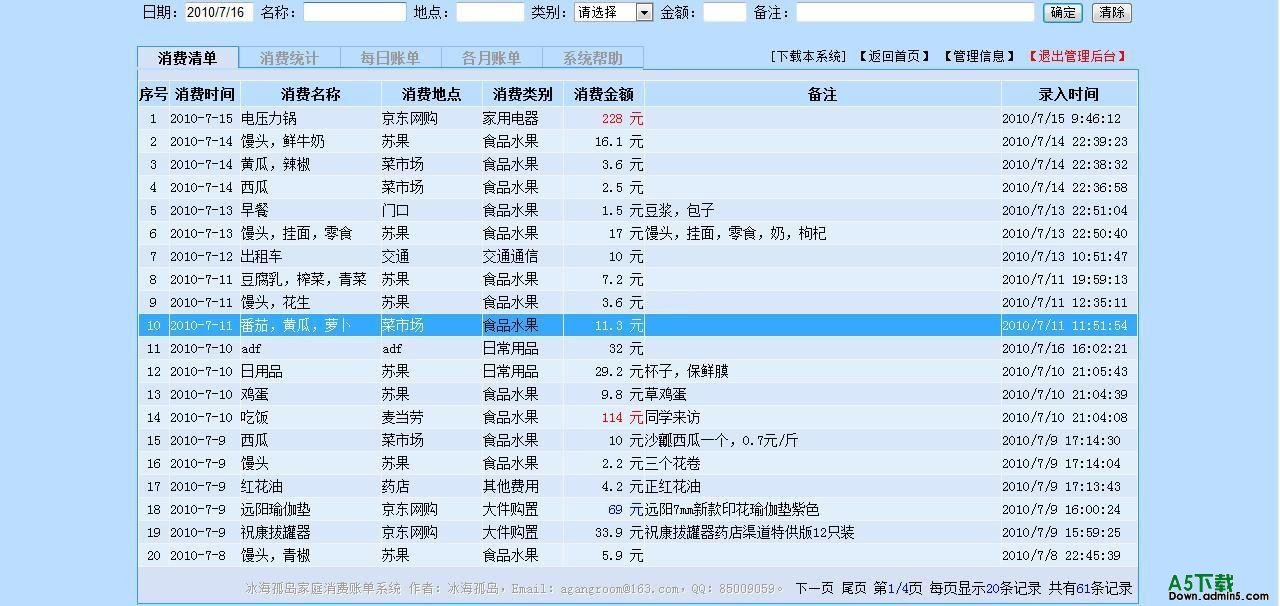The image size is (1280, 606).
Task: Click the 正红花油 remark
Action: click(x=673, y=486)
